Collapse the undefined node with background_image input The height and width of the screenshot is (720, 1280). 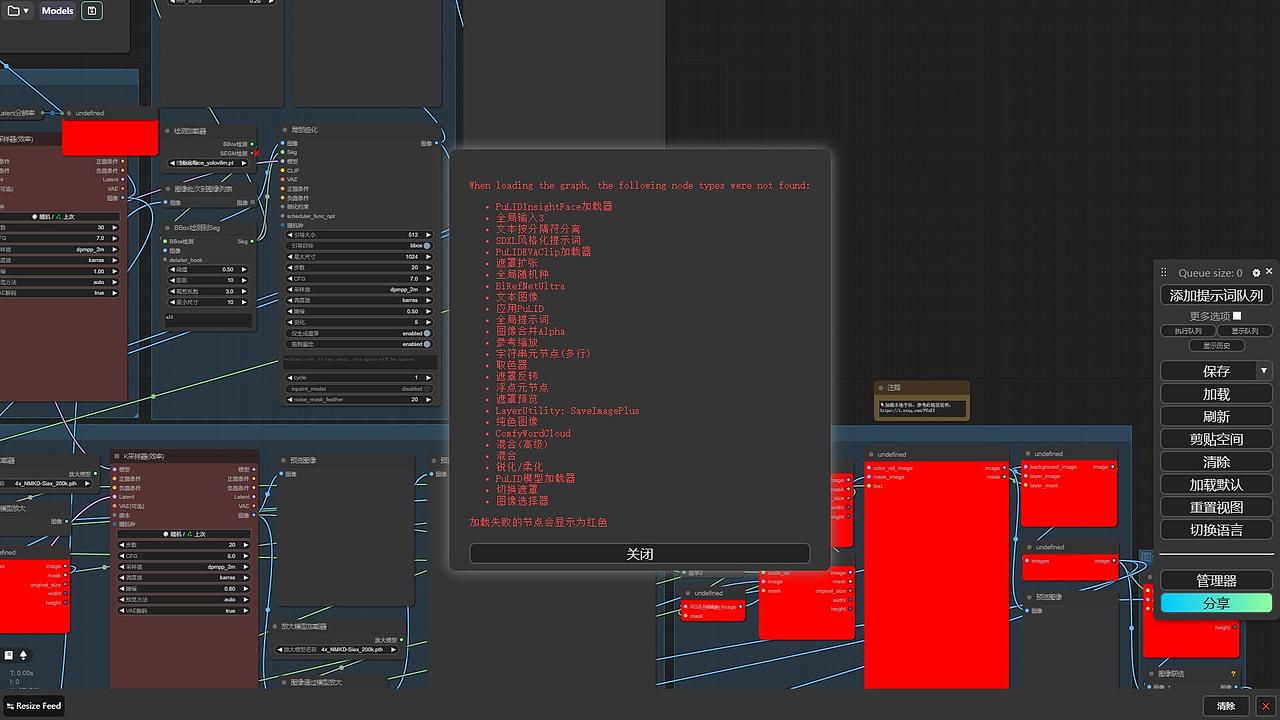1027,454
